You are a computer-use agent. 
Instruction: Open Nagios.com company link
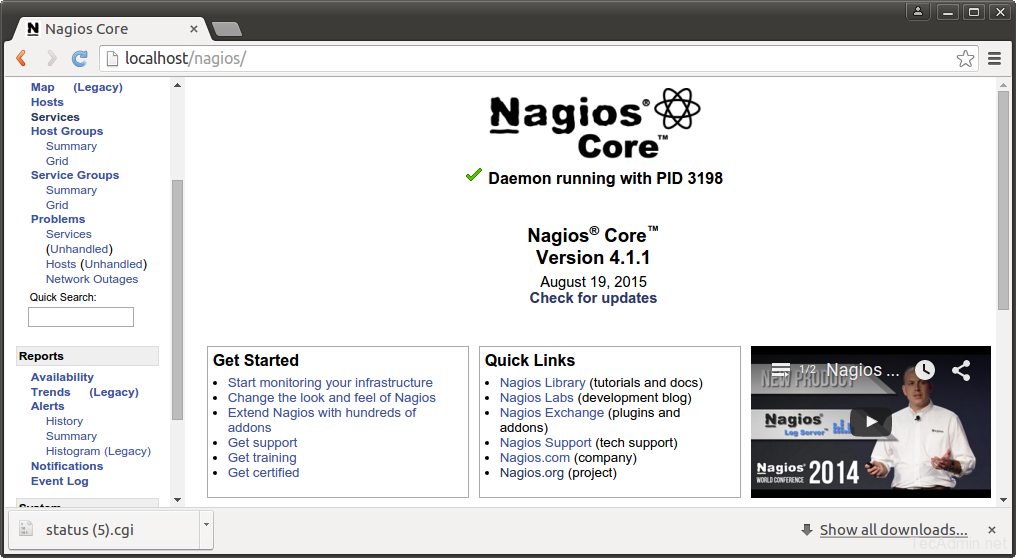pyautogui.click(x=535, y=458)
